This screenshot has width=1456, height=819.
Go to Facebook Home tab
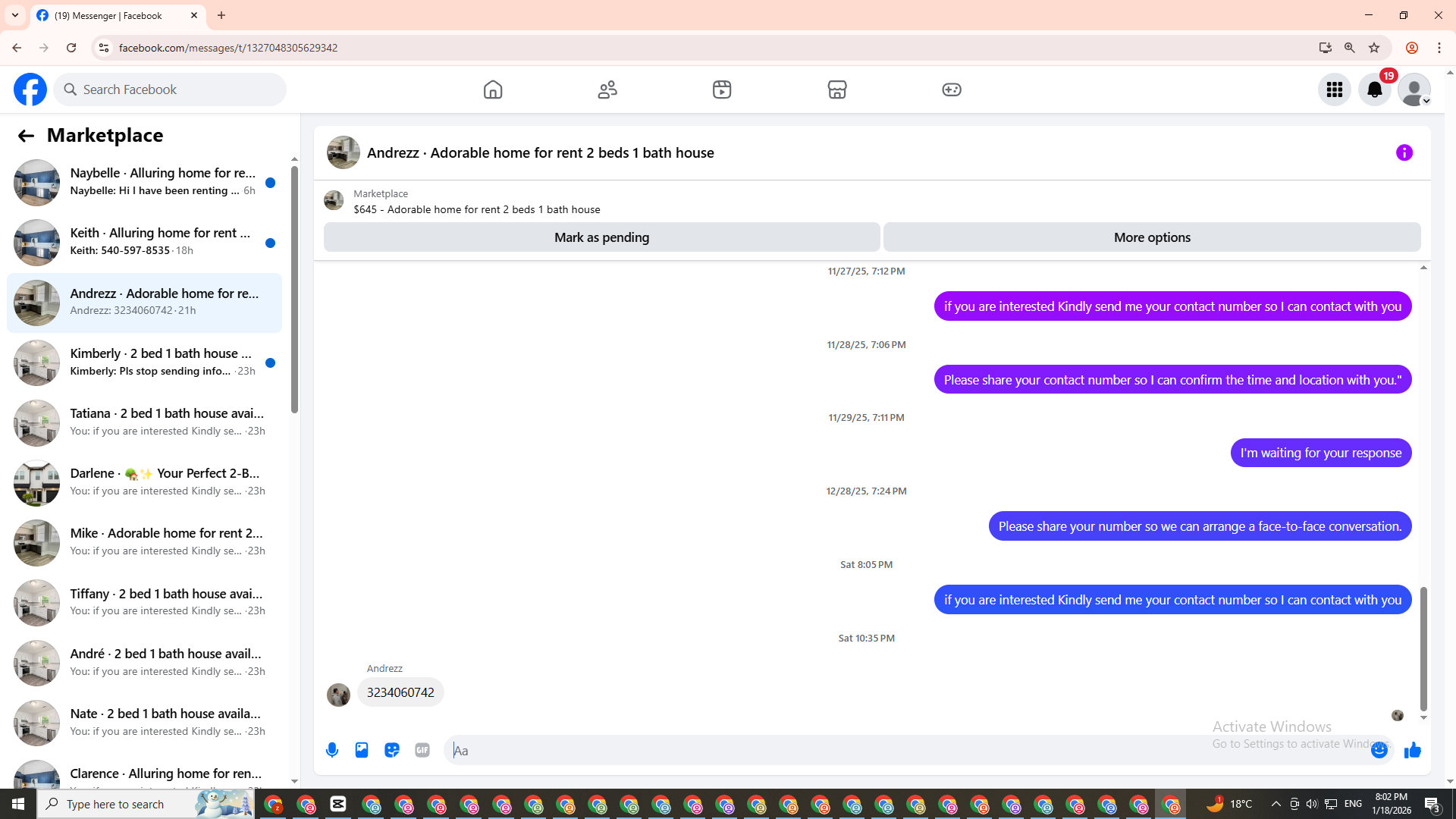[493, 89]
